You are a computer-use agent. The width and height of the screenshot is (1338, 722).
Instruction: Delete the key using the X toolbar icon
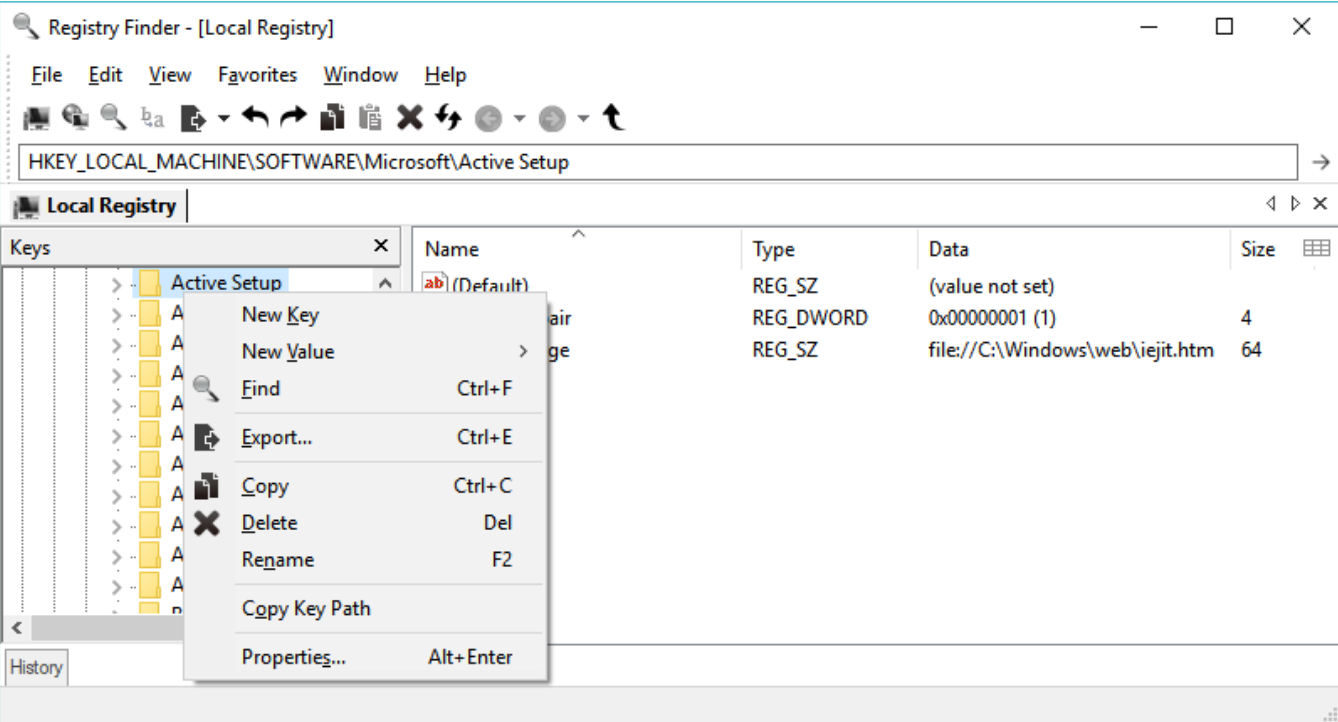pyautogui.click(x=411, y=117)
